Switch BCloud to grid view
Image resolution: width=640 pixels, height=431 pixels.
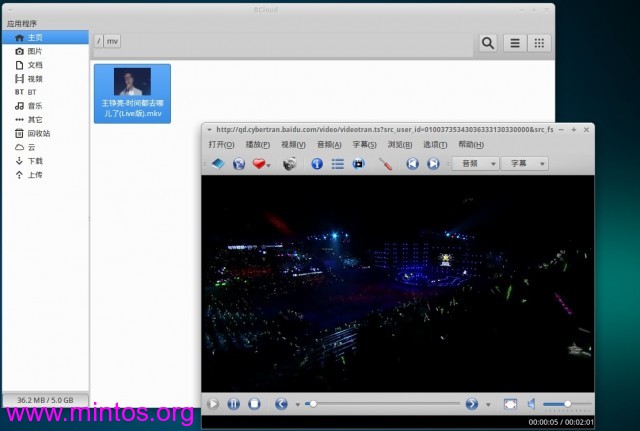pyautogui.click(x=539, y=43)
